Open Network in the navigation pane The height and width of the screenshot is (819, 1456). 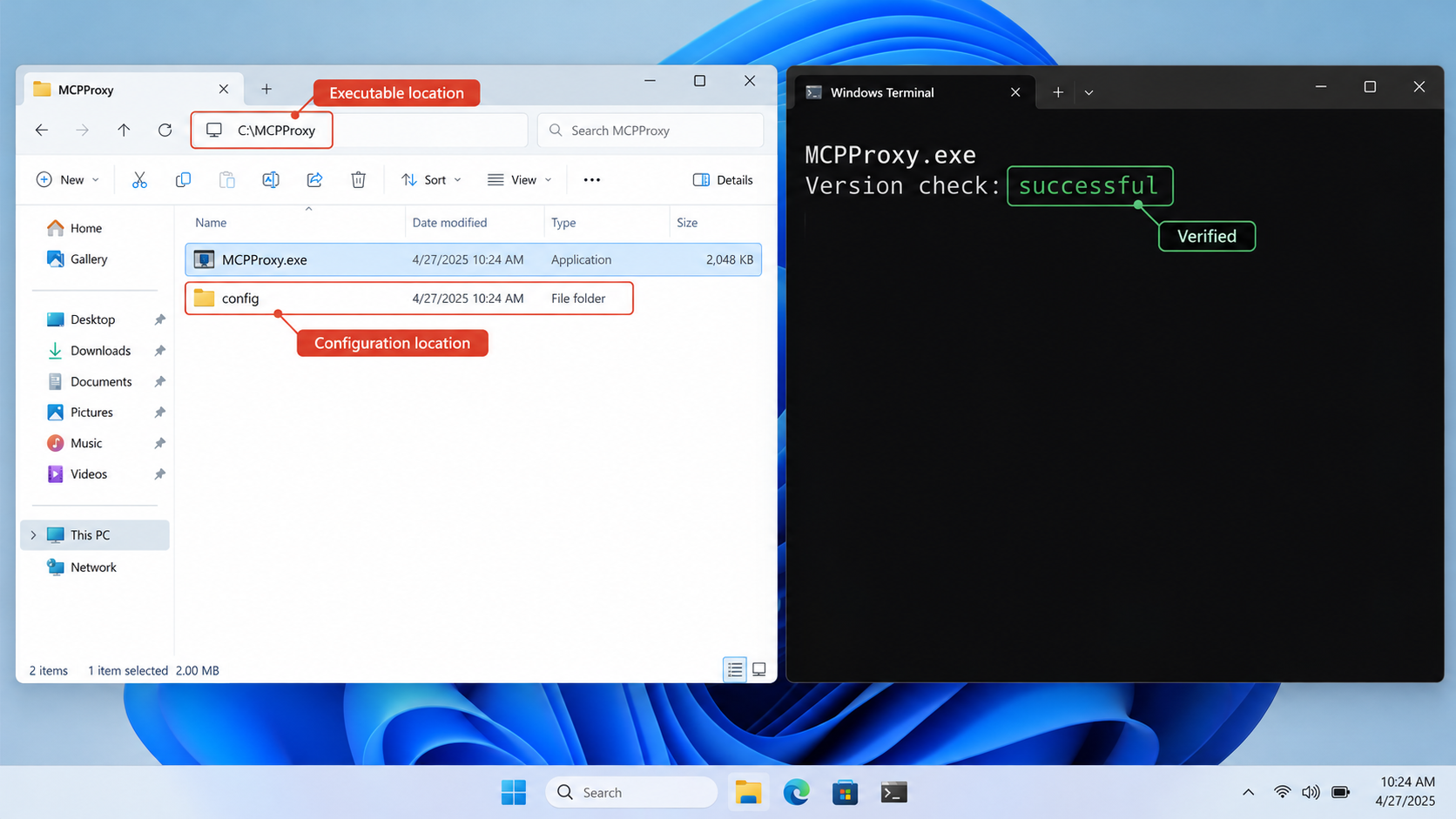click(93, 567)
